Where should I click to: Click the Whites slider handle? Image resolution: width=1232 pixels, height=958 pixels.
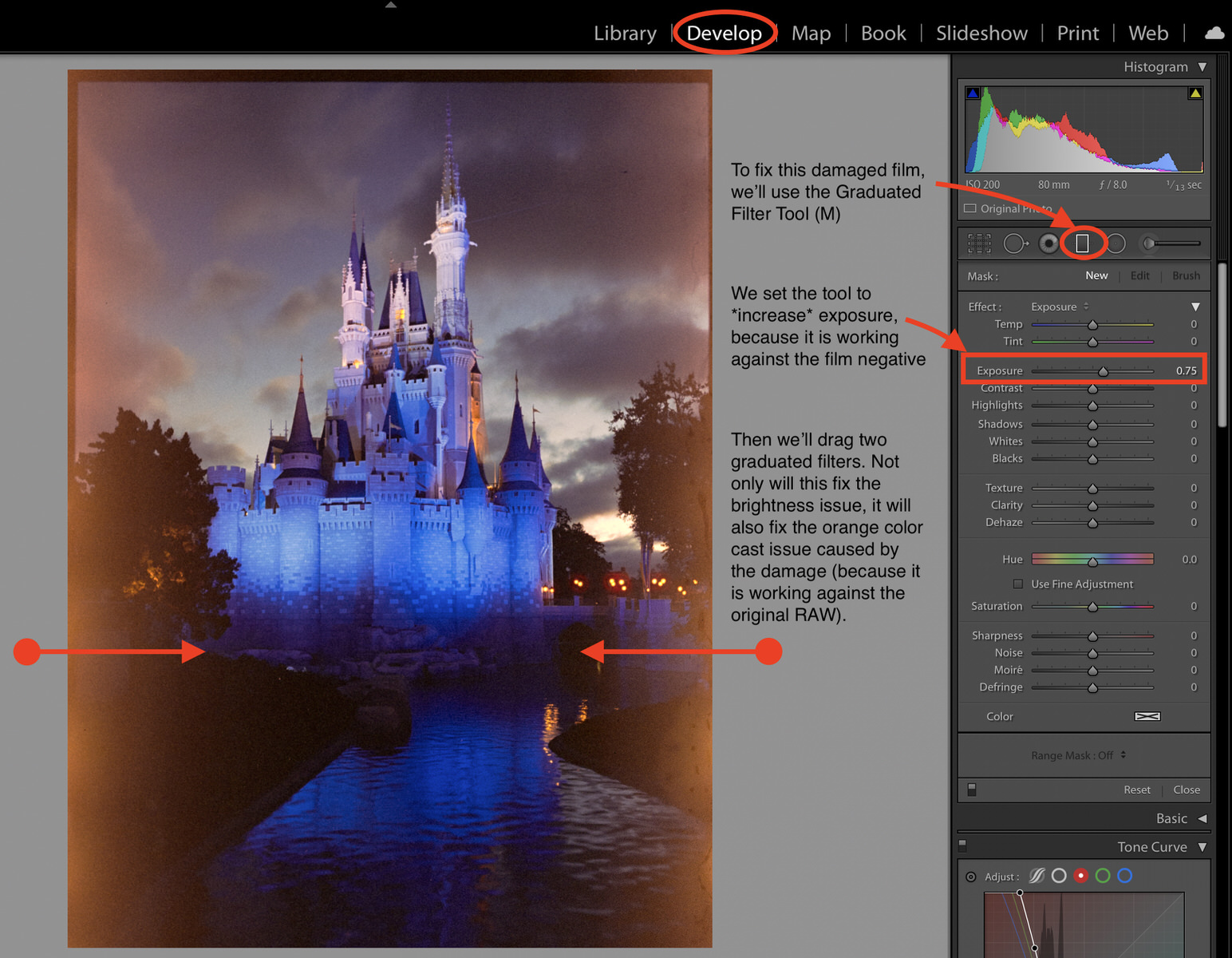[1092, 442]
